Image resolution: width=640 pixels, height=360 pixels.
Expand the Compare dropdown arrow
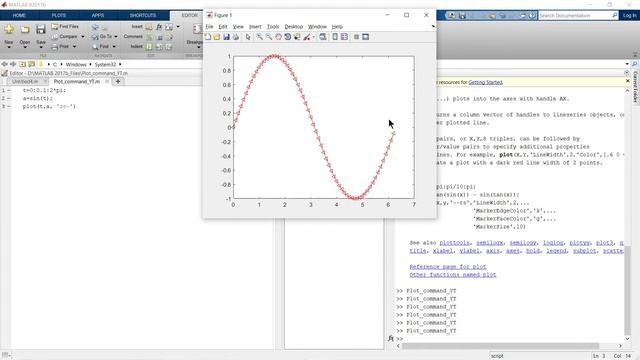coord(83,37)
